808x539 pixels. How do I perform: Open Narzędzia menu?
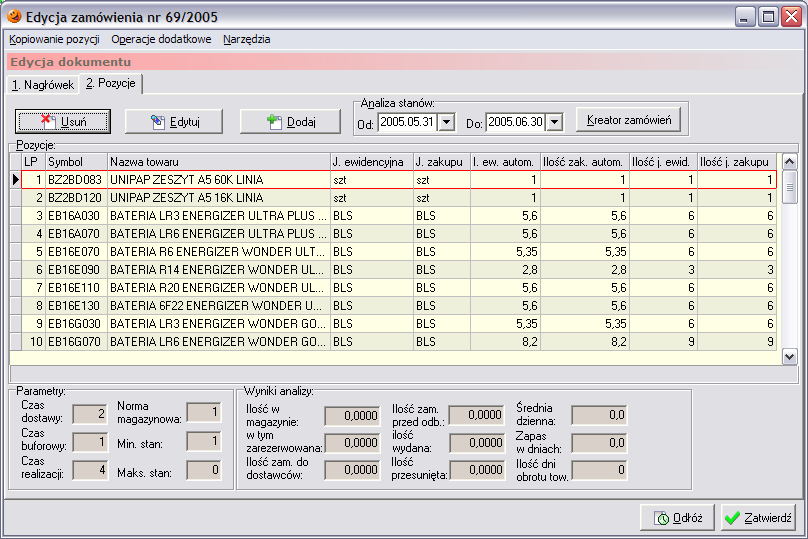pos(246,39)
